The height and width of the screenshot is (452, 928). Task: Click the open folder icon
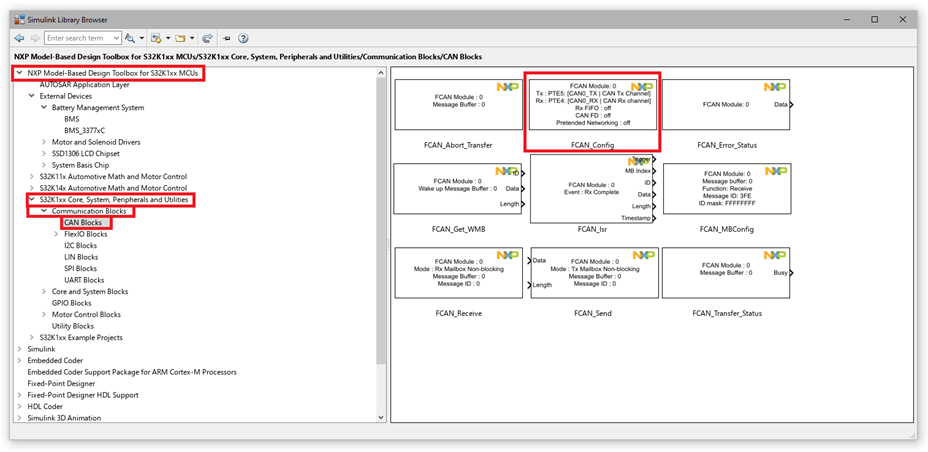pos(181,38)
